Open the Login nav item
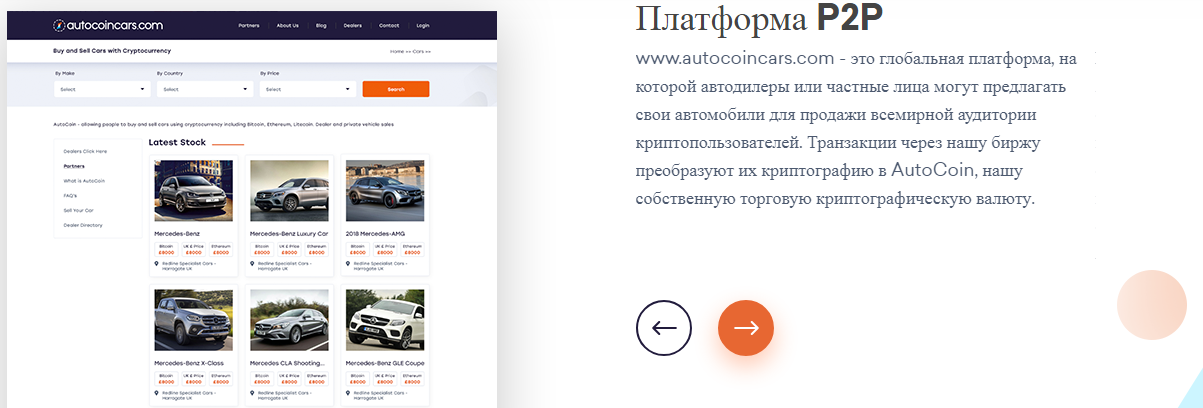Image resolution: width=1203 pixels, height=408 pixels. point(423,25)
